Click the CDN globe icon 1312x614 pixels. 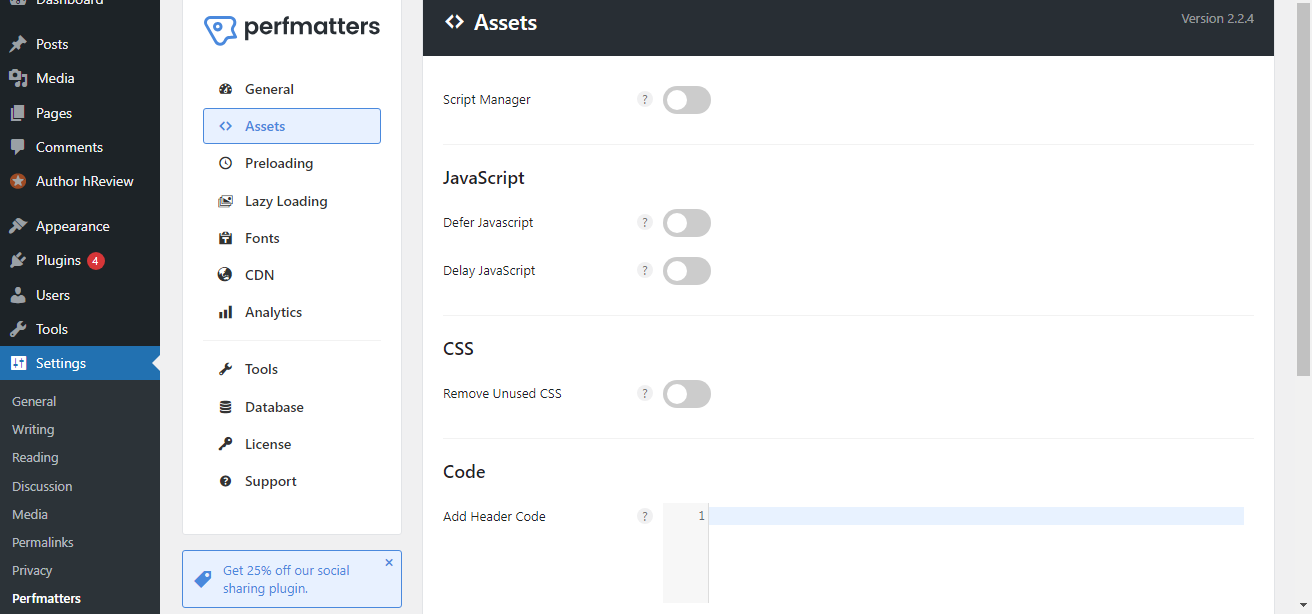(225, 275)
